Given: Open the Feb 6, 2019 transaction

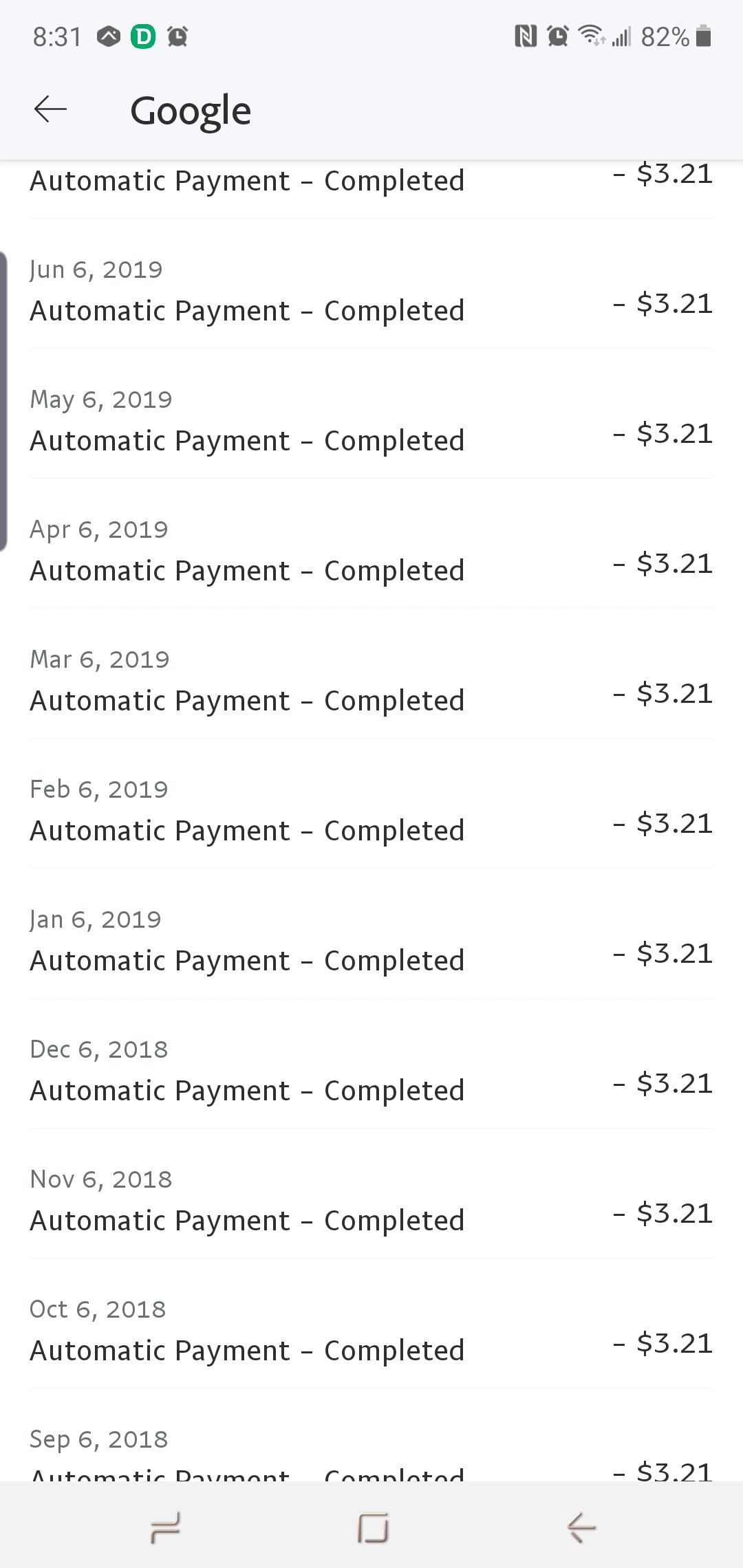Looking at the screenshot, I should point(371,811).
